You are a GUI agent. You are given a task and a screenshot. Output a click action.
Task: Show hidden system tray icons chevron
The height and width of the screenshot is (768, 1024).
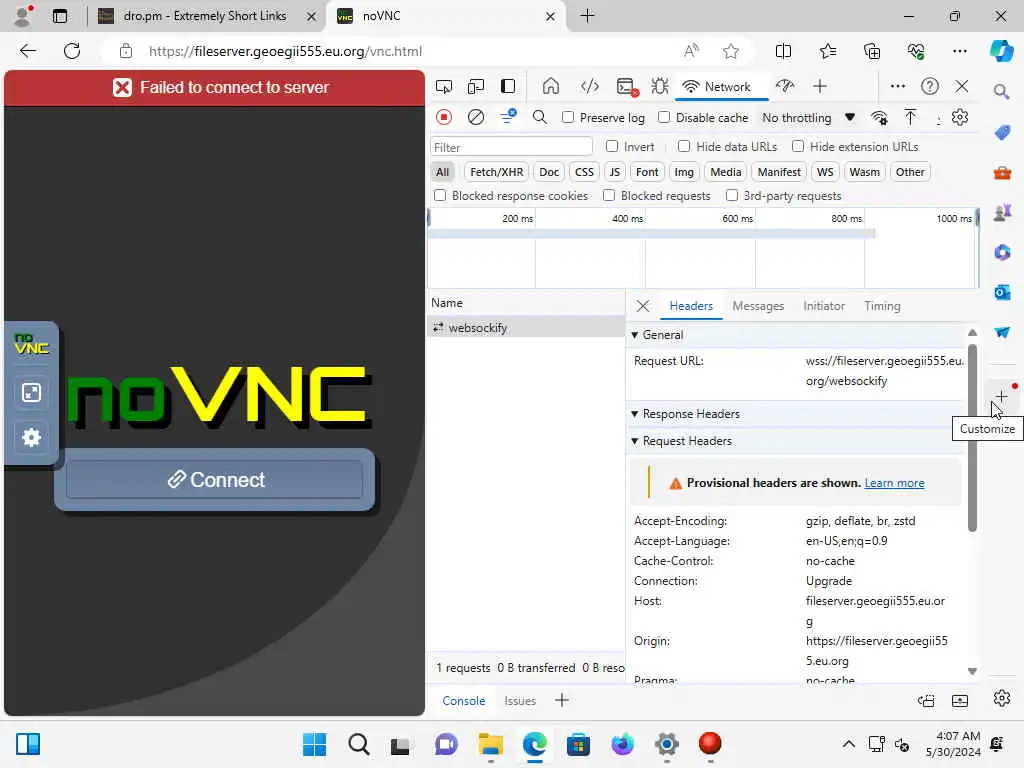pyautogui.click(x=848, y=744)
